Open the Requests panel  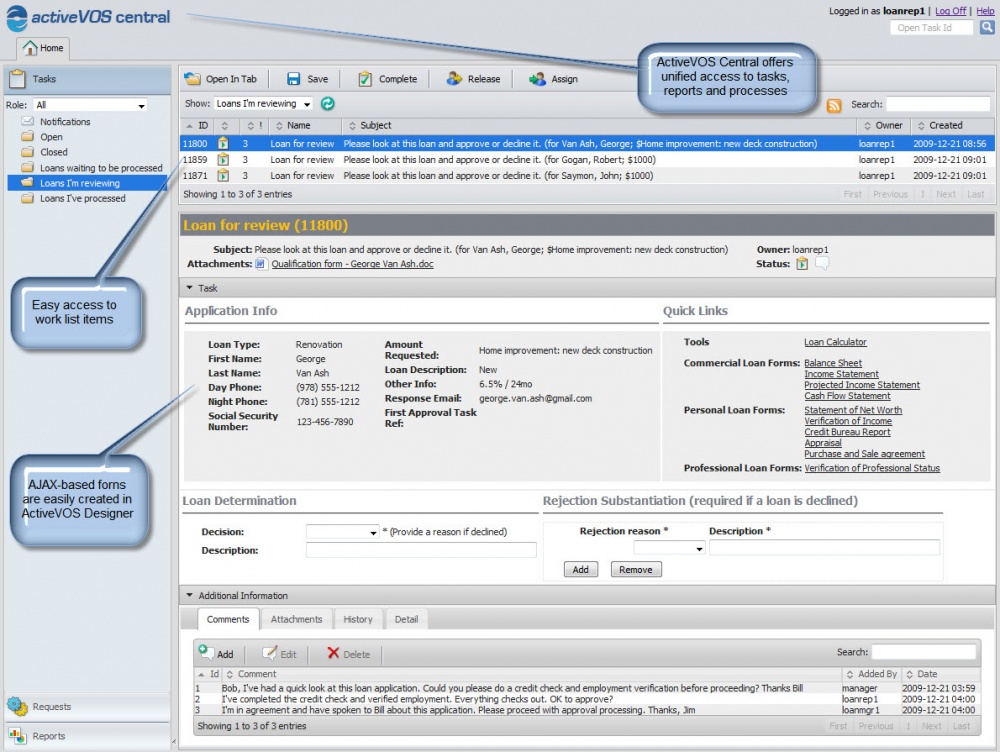(87, 707)
